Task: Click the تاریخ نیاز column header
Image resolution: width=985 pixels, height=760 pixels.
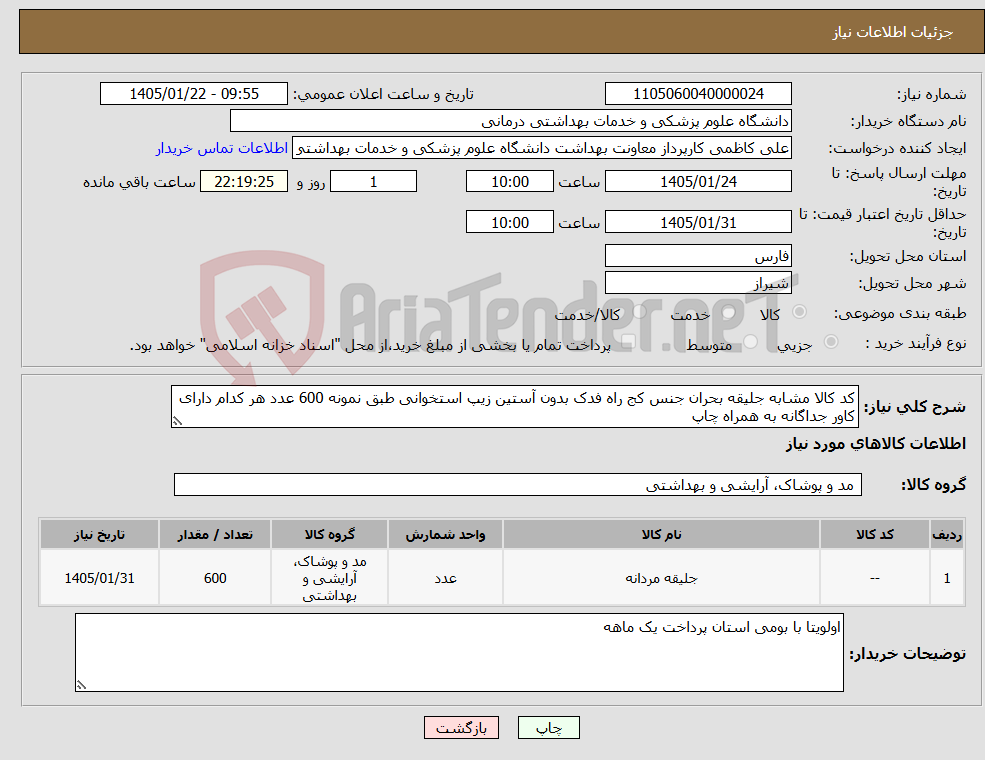Action: [99, 535]
